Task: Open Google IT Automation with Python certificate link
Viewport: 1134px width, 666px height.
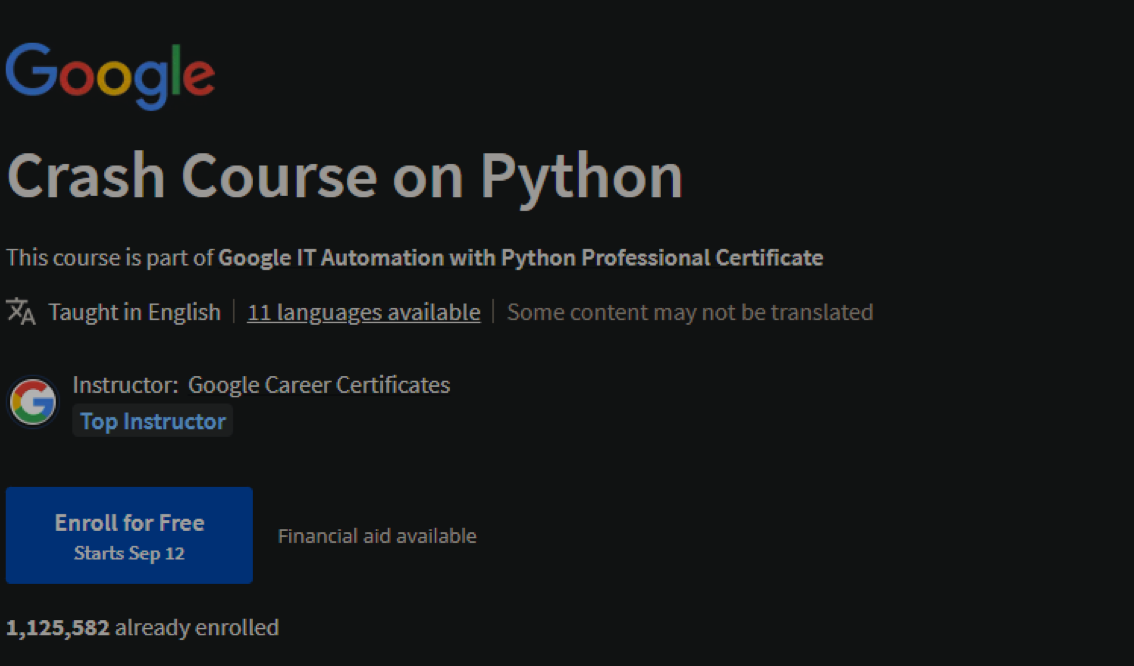Action: tap(520, 258)
